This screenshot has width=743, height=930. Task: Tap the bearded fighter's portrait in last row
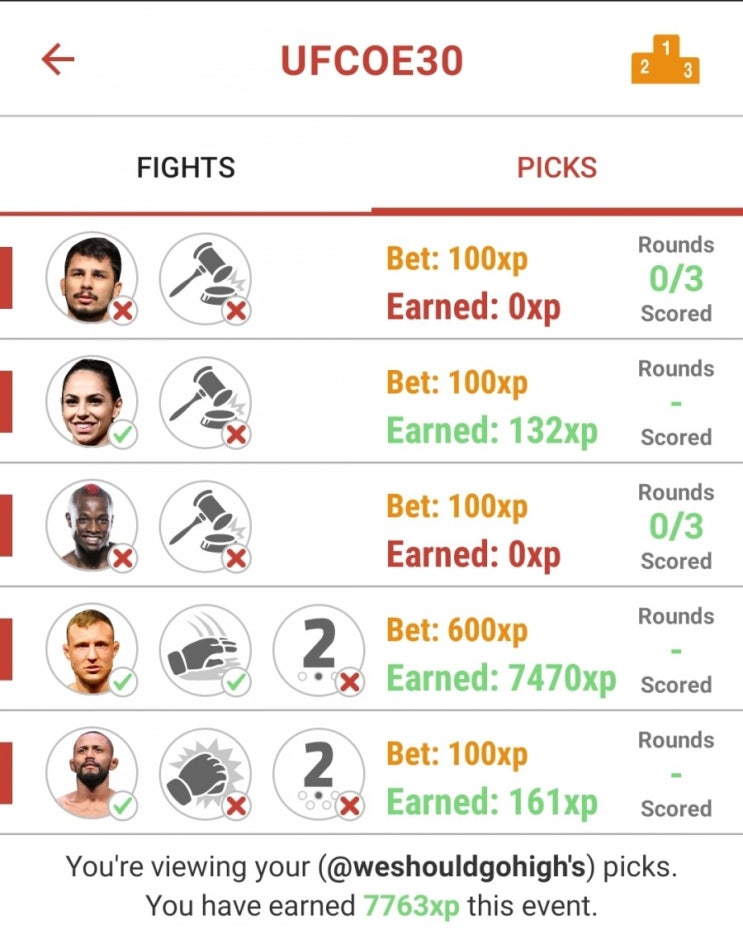[92, 773]
